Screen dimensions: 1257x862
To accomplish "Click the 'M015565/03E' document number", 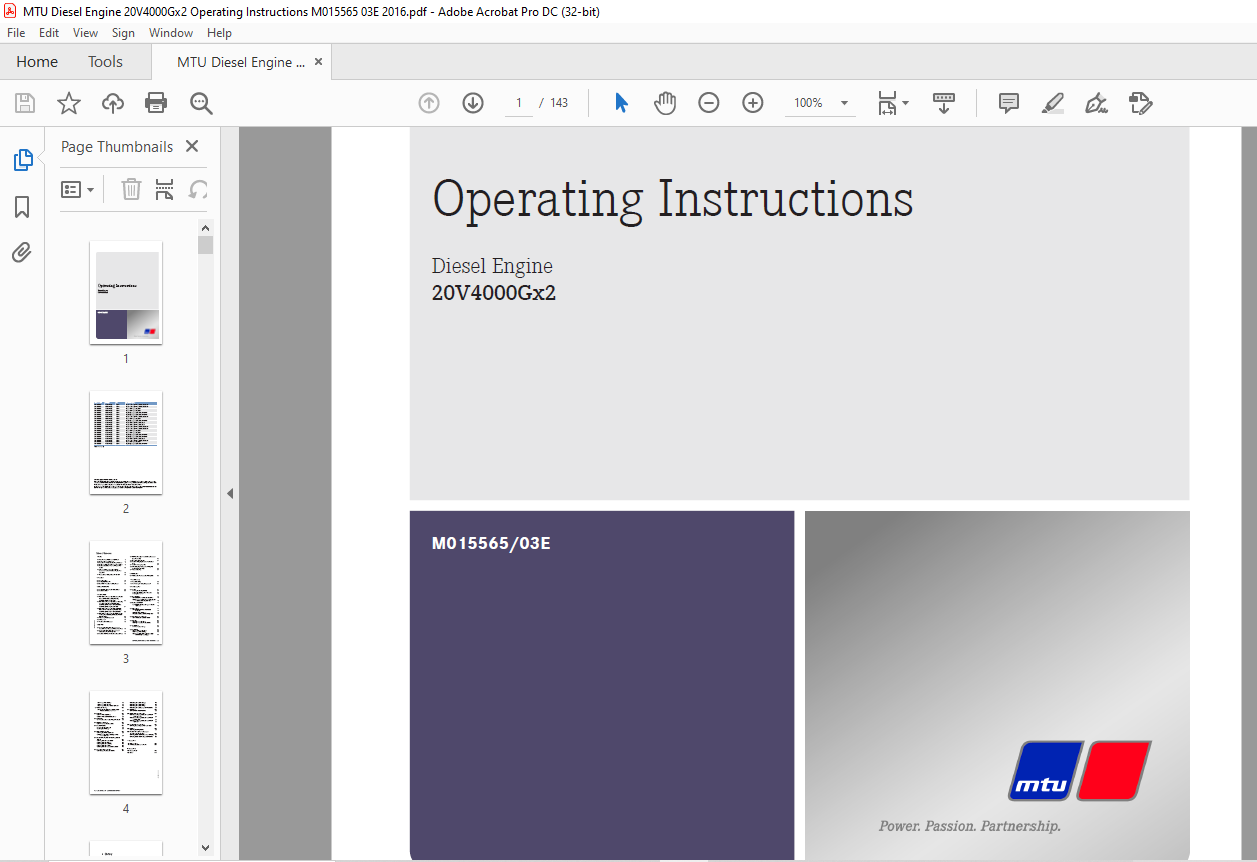I will (491, 544).
